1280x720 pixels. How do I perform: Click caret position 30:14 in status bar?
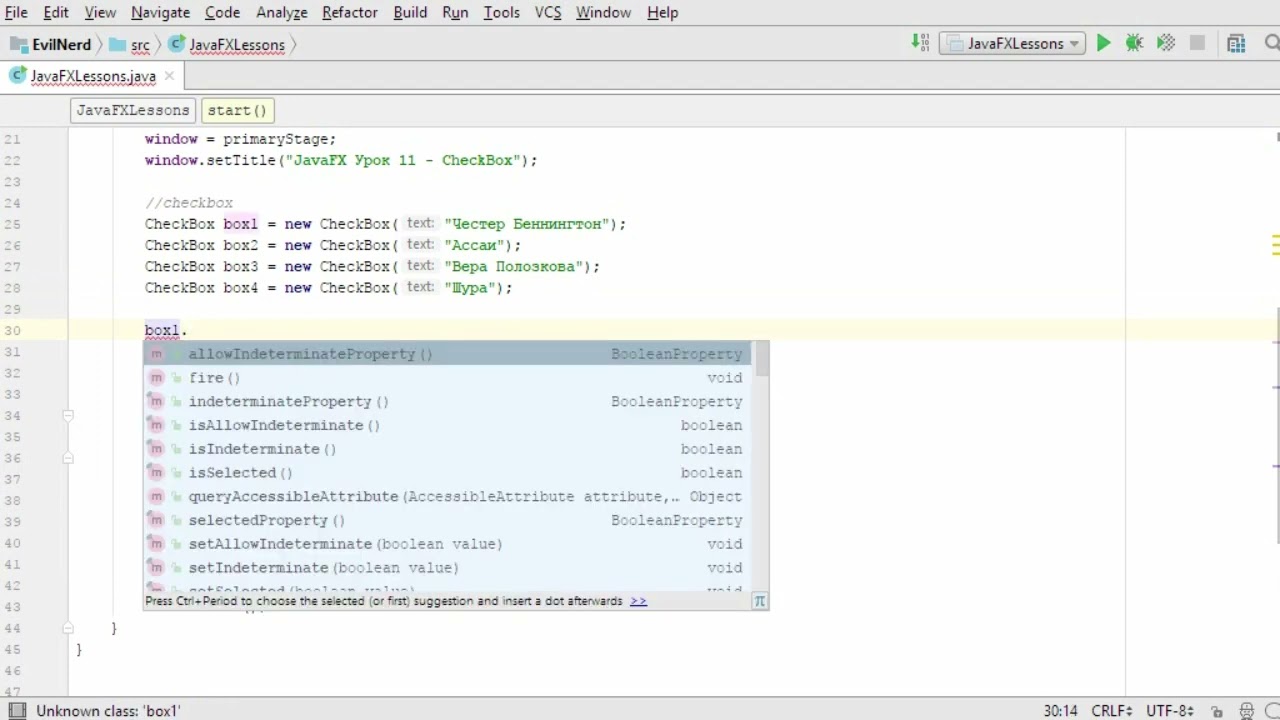(x=1060, y=711)
